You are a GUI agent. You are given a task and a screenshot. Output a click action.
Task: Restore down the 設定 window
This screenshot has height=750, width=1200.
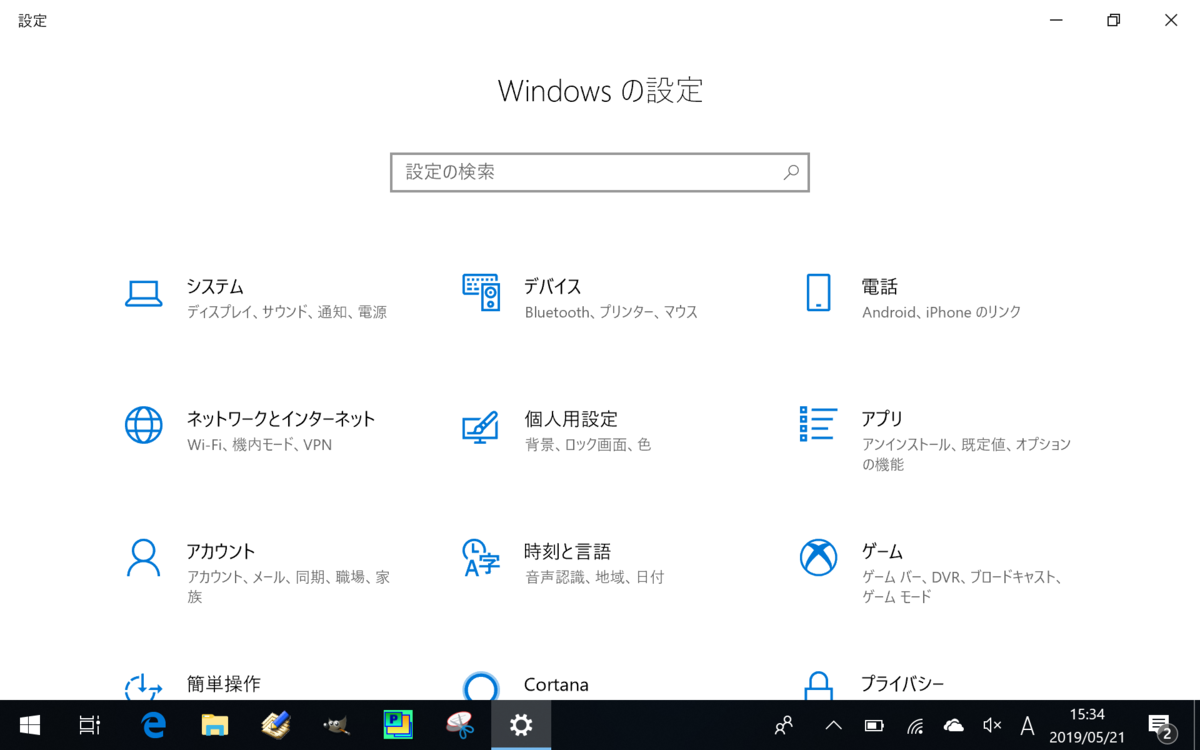tap(1113, 20)
